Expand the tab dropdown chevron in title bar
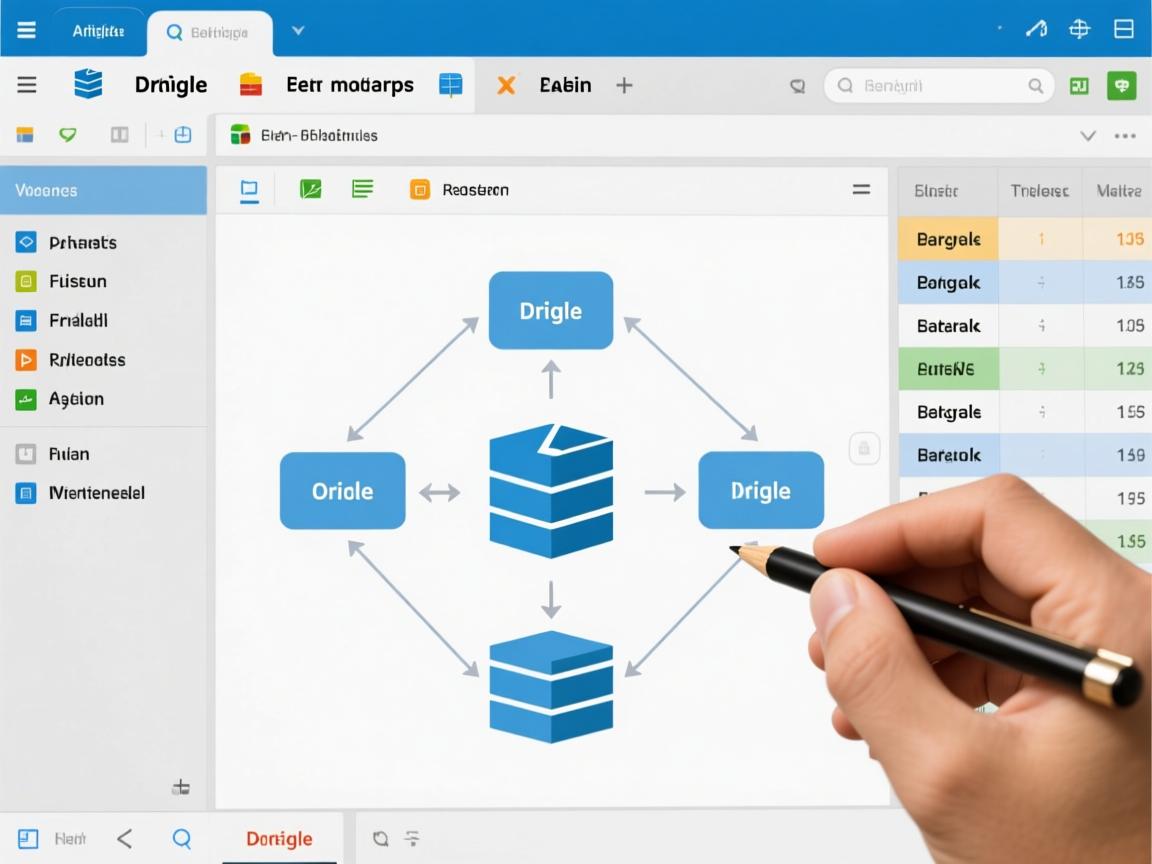The height and width of the screenshot is (864, 1152). tap(297, 31)
